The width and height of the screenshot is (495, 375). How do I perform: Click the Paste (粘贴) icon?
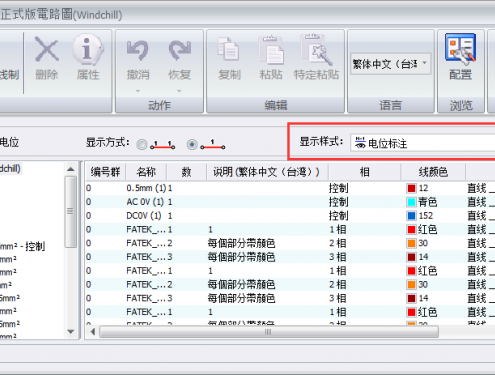coord(270,50)
